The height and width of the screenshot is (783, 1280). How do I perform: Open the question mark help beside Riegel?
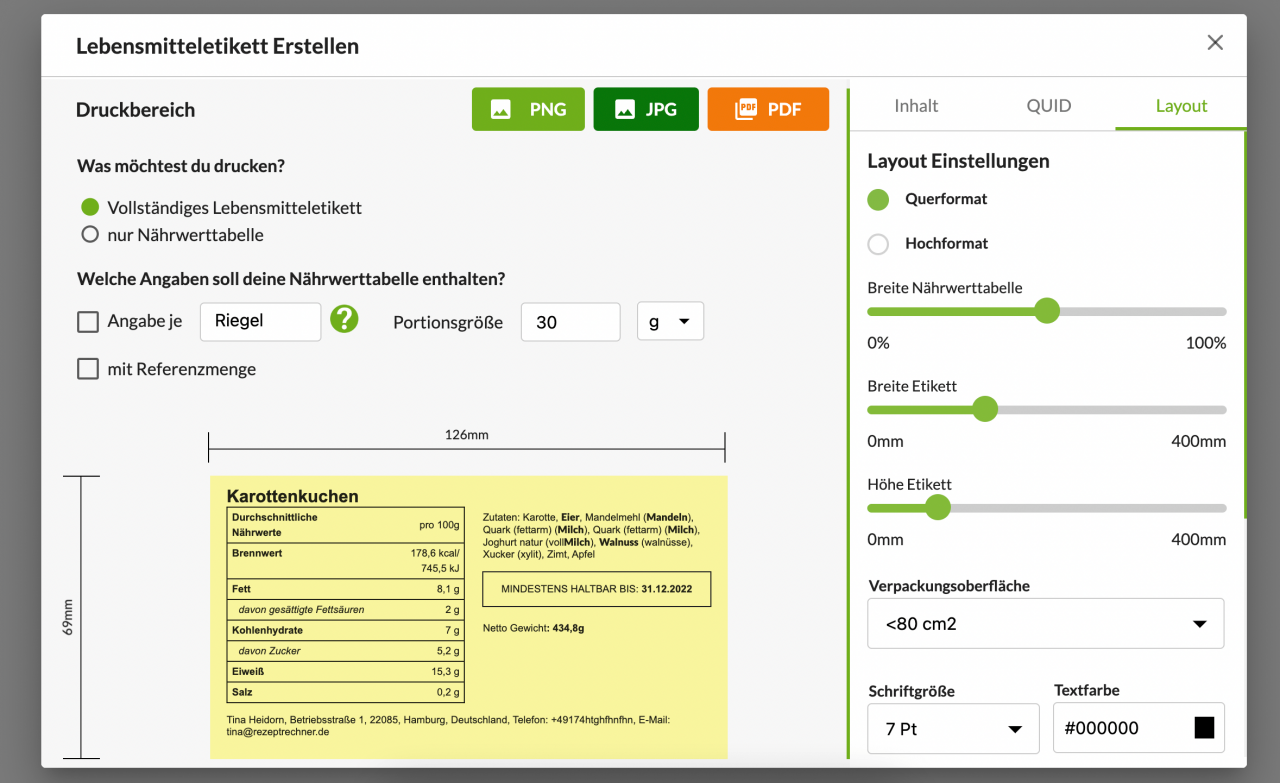click(344, 321)
